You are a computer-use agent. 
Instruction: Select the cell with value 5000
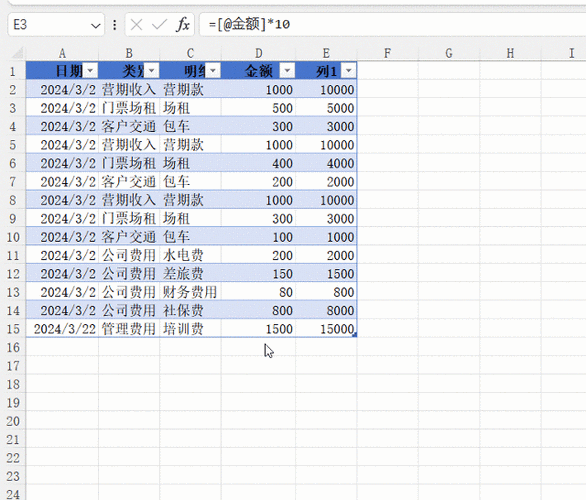click(326, 108)
